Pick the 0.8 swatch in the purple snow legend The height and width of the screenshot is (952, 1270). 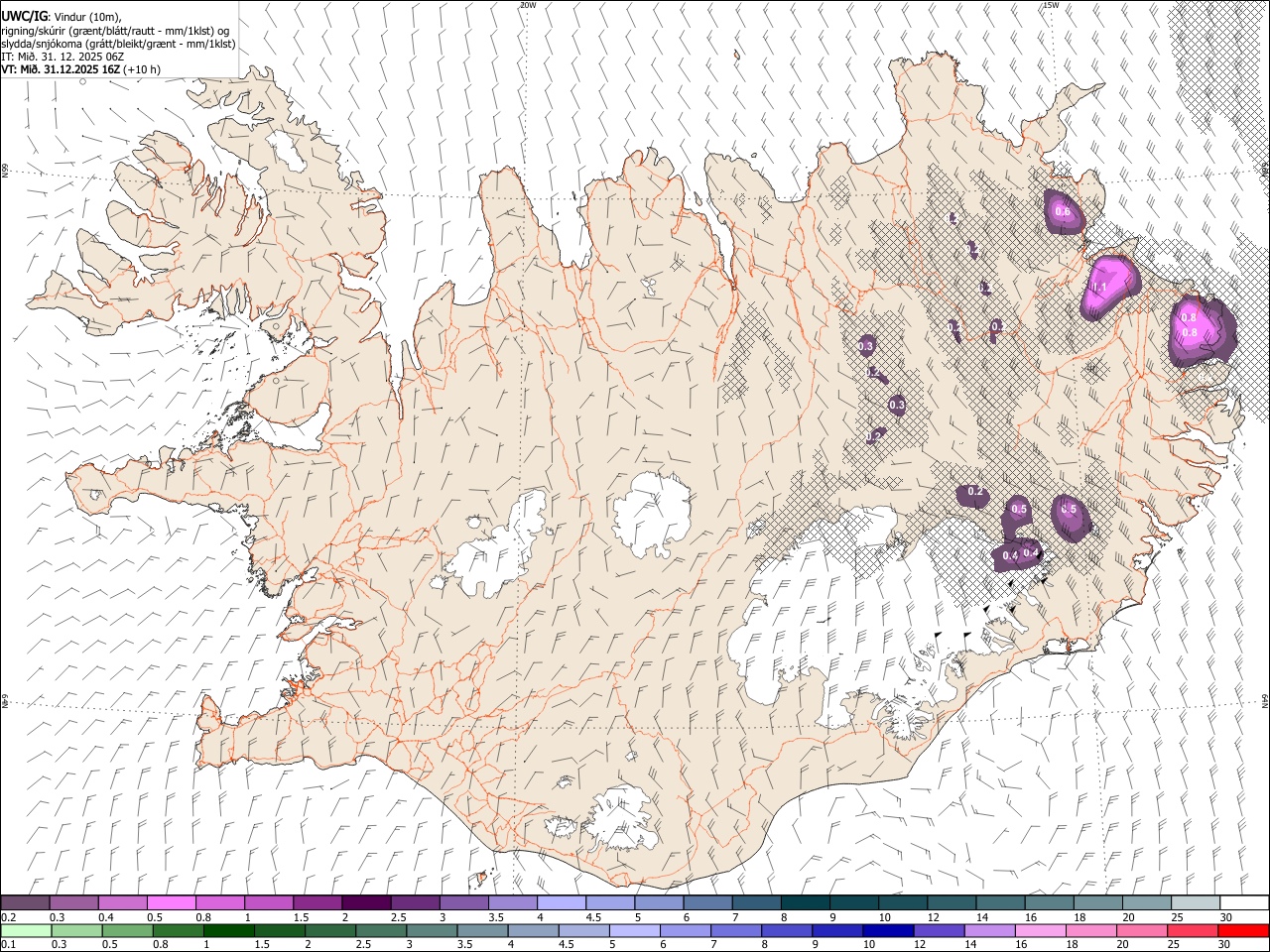[x=219, y=903]
